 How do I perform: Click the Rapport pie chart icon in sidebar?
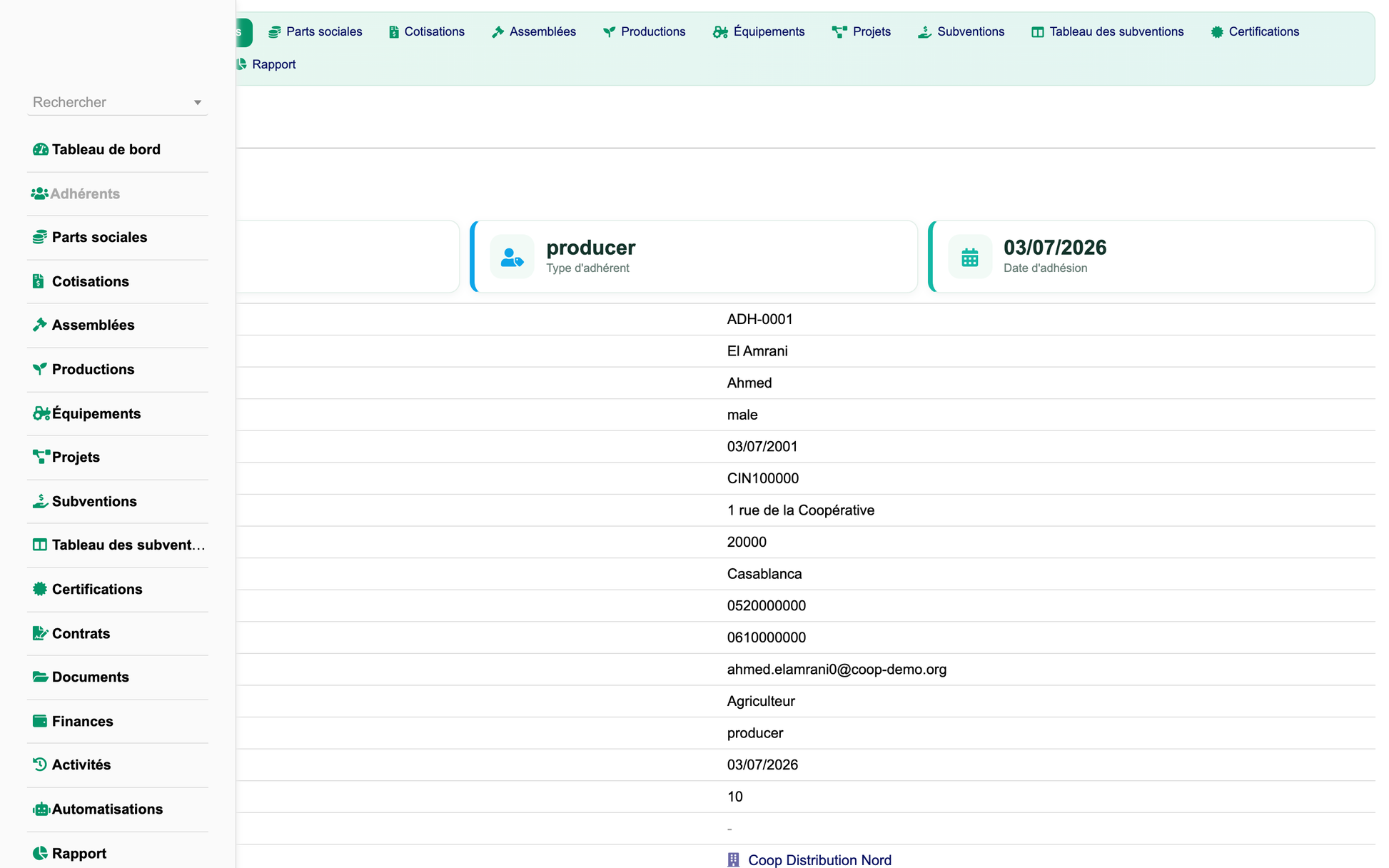(x=40, y=853)
